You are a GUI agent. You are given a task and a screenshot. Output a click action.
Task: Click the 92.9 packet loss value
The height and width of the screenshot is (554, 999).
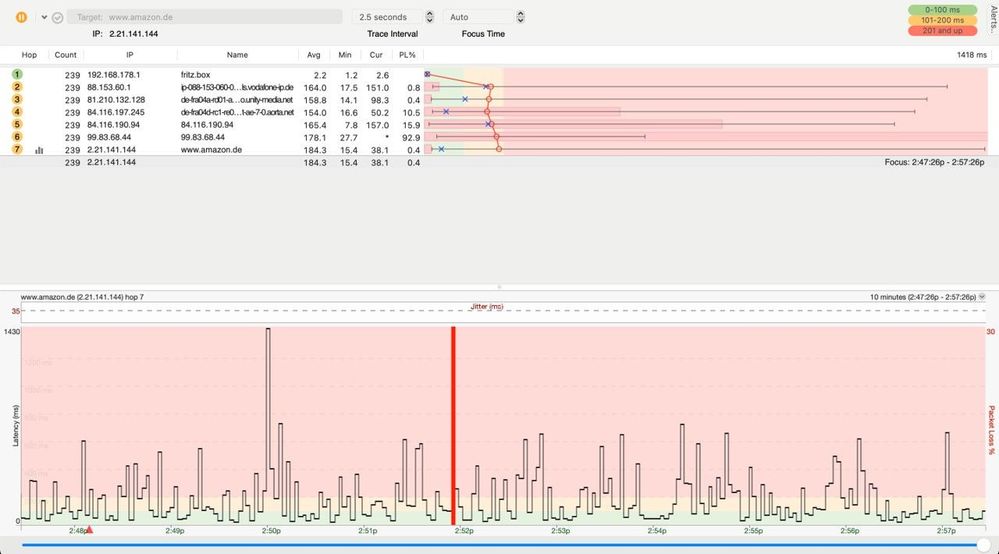pyautogui.click(x=411, y=138)
